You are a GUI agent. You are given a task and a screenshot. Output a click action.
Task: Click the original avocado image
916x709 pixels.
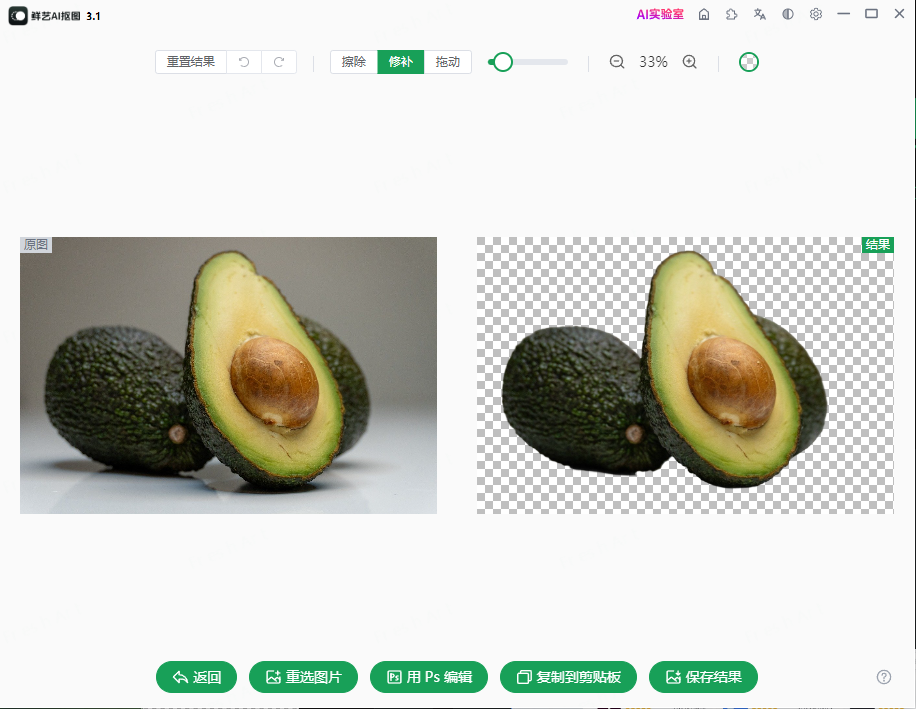click(x=228, y=376)
